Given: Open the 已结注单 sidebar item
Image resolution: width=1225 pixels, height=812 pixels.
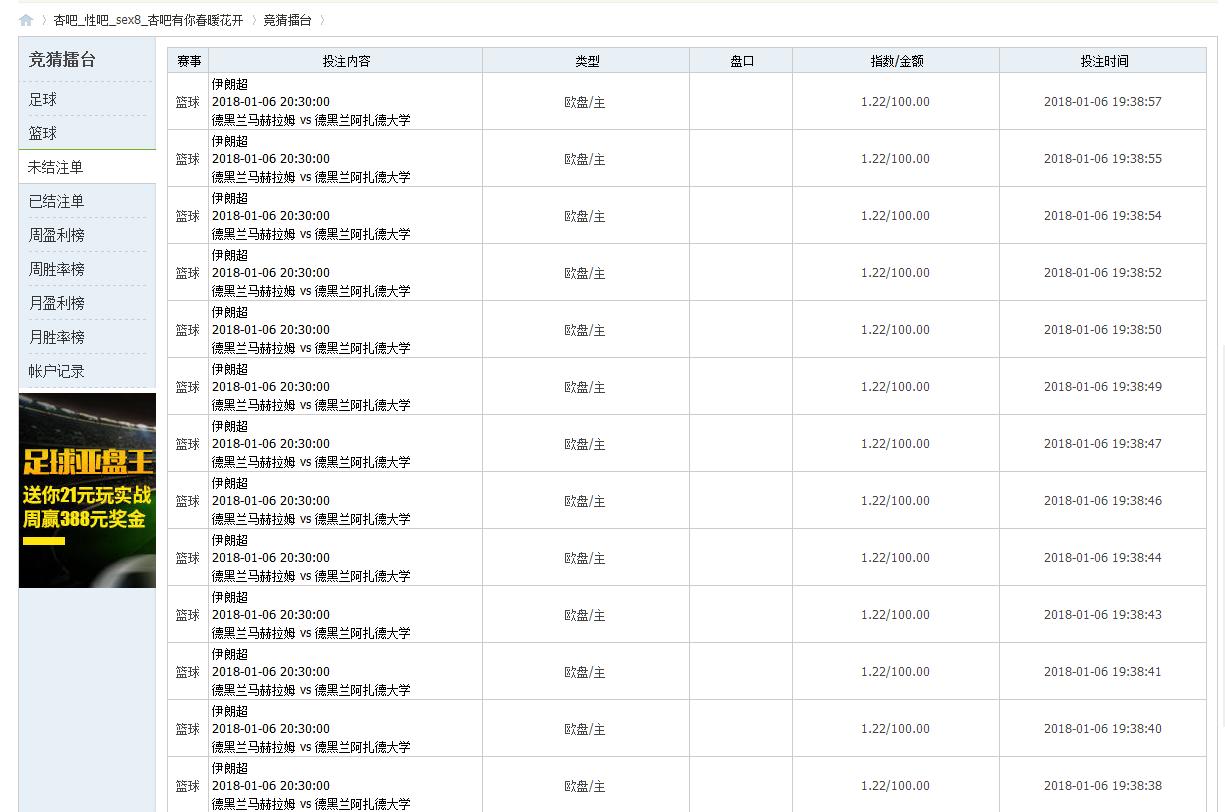Looking at the screenshot, I should click(x=57, y=202).
